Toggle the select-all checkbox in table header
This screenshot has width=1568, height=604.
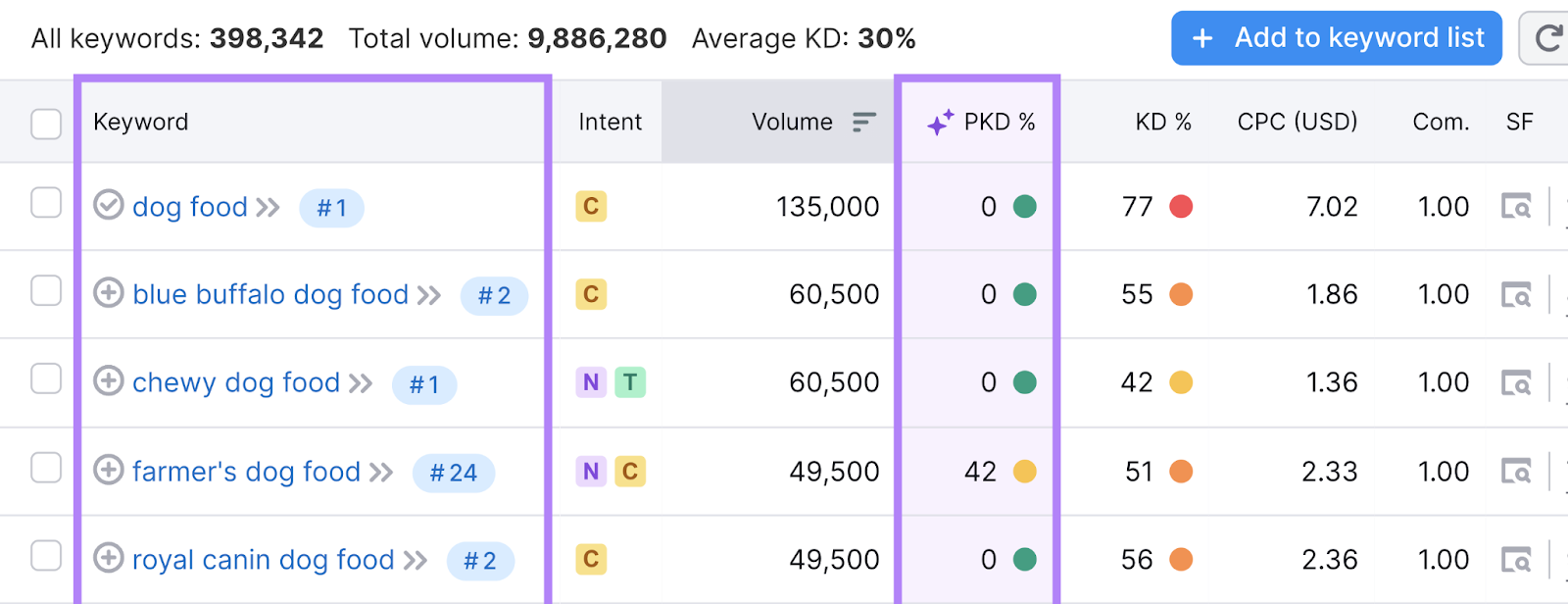click(x=46, y=125)
